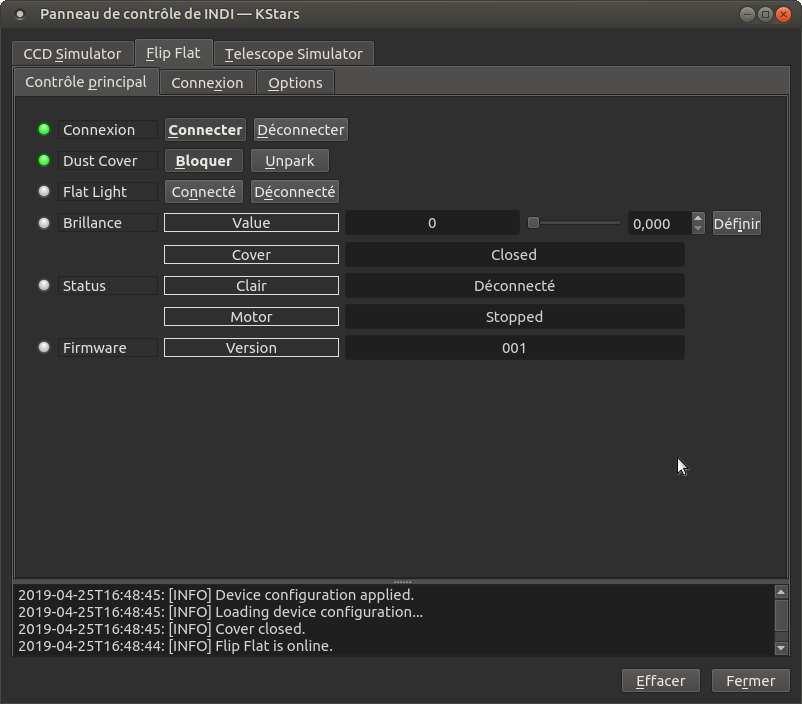Minimize the INDI control panel window
802x704 pixels.
pos(747,14)
